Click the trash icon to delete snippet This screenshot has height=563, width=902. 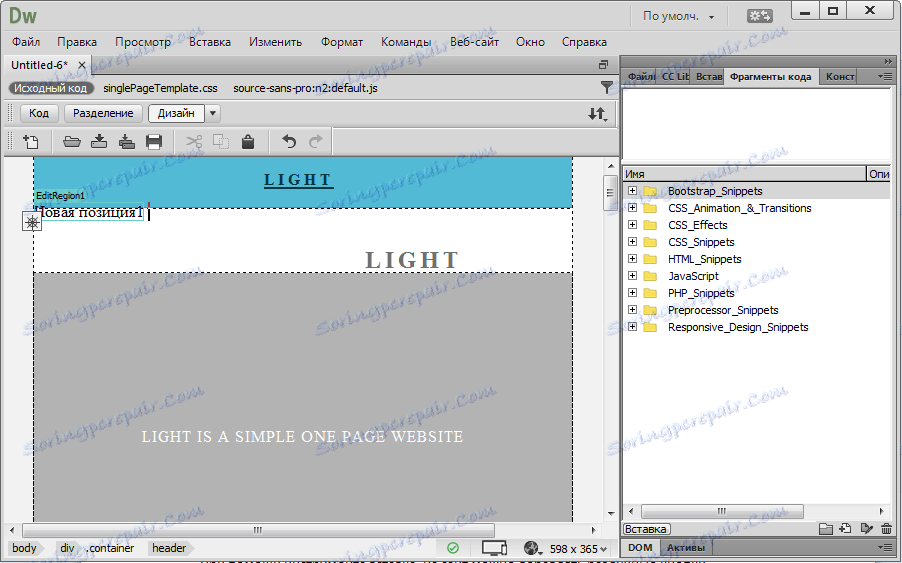[x=886, y=528]
